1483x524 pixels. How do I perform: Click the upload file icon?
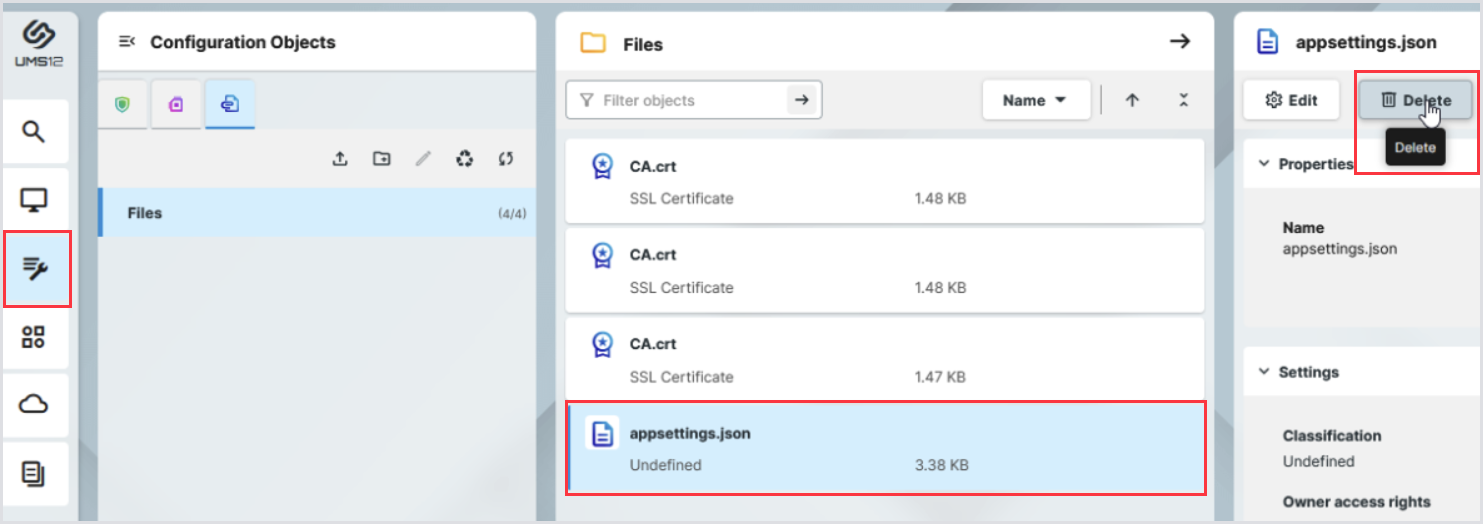pos(340,159)
